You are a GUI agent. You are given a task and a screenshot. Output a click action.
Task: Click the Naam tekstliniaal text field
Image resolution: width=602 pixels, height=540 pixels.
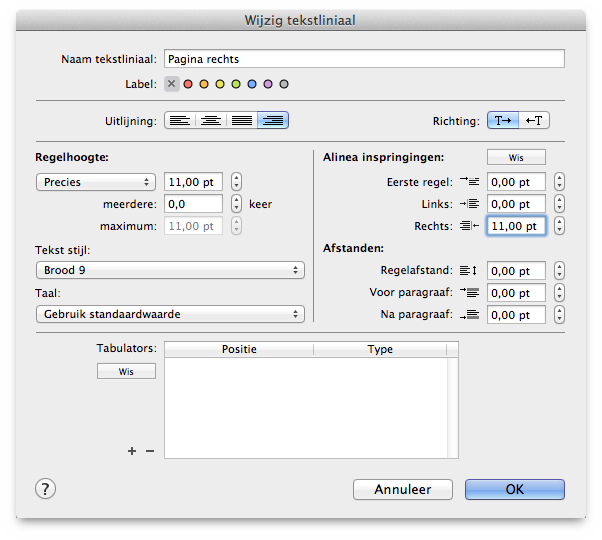(364, 59)
